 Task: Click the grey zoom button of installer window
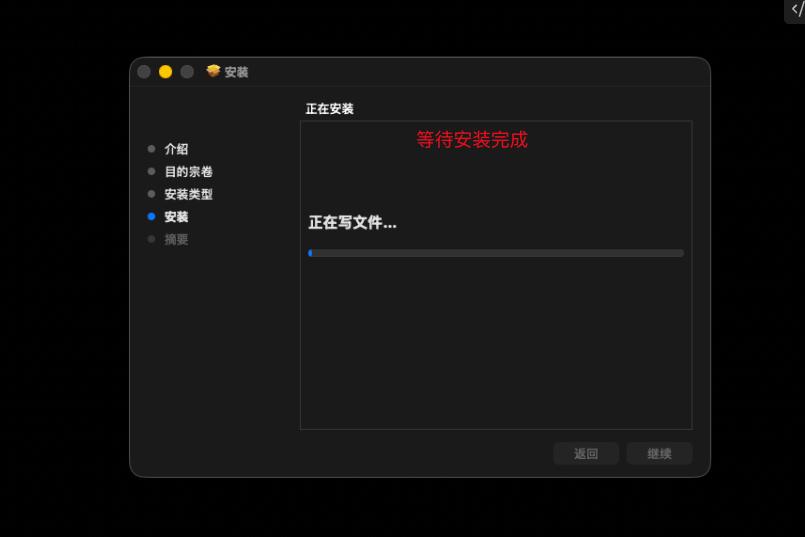point(187,72)
